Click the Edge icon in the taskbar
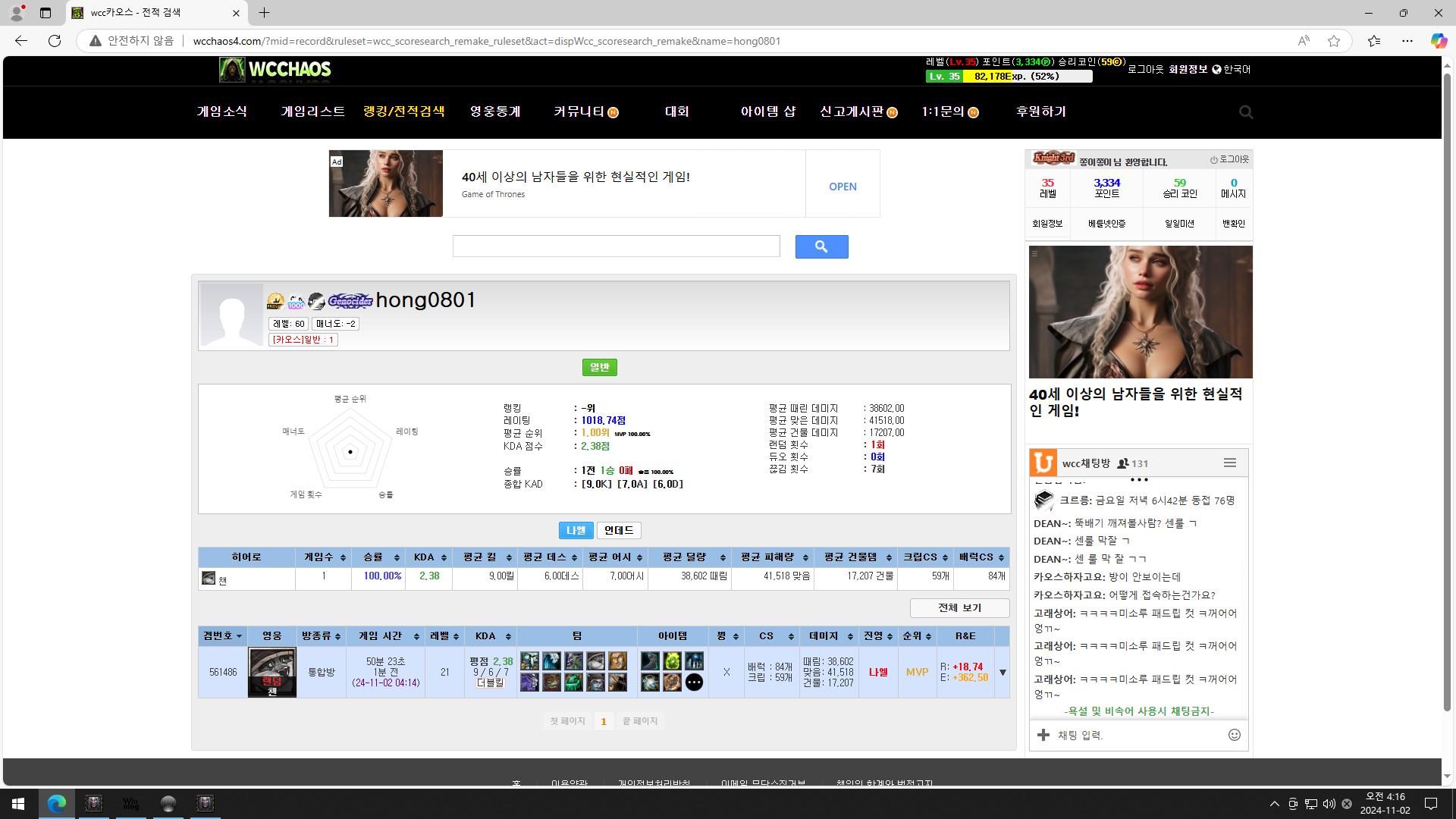 click(57, 803)
